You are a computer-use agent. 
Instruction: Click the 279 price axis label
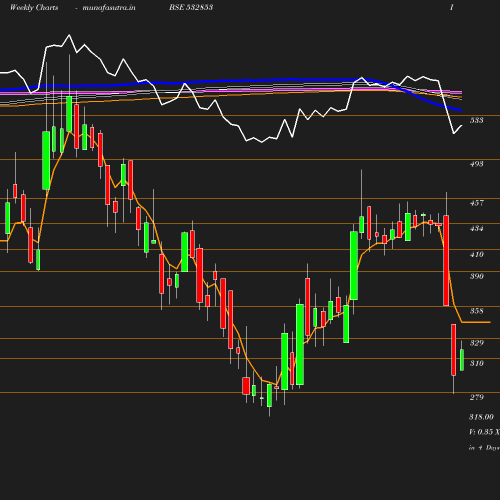pos(476,397)
